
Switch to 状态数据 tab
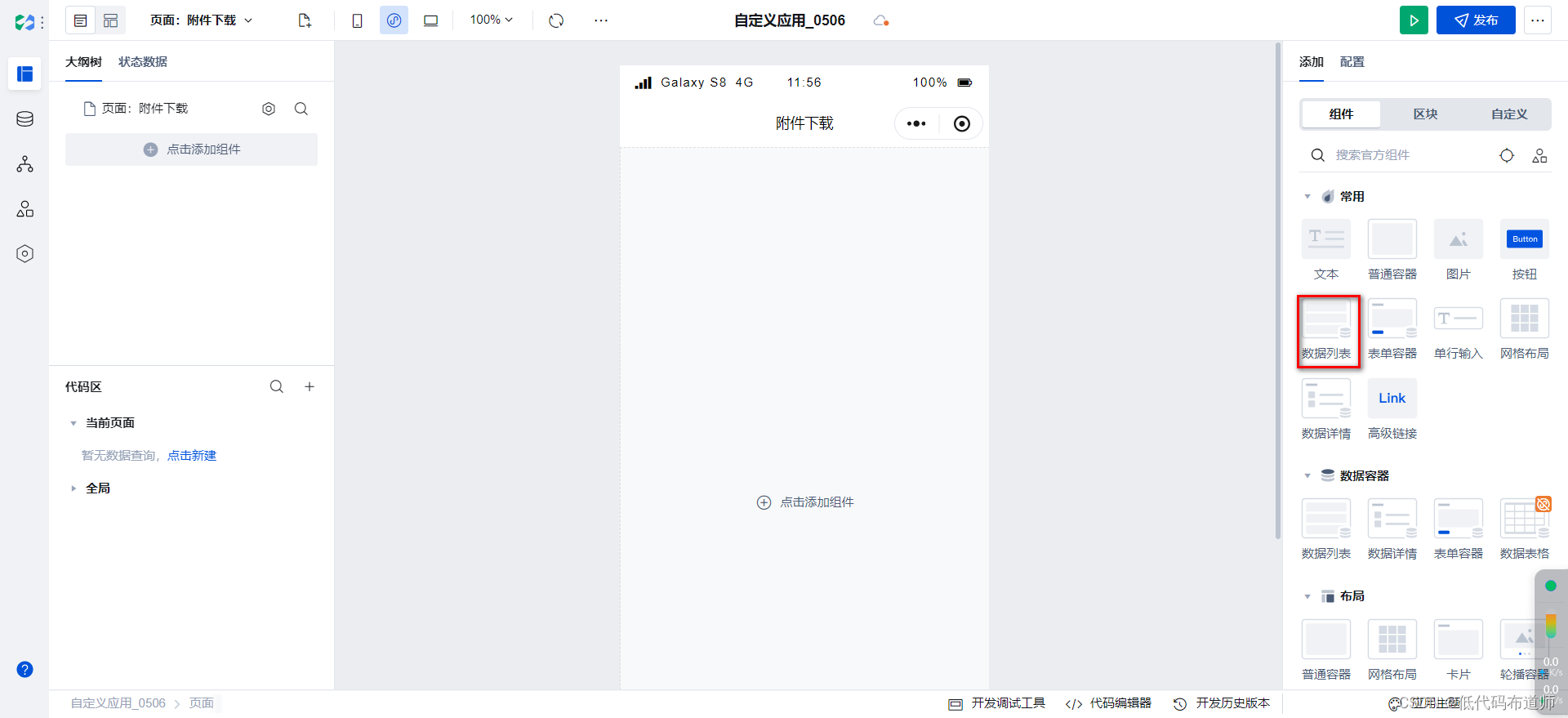tap(143, 62)
